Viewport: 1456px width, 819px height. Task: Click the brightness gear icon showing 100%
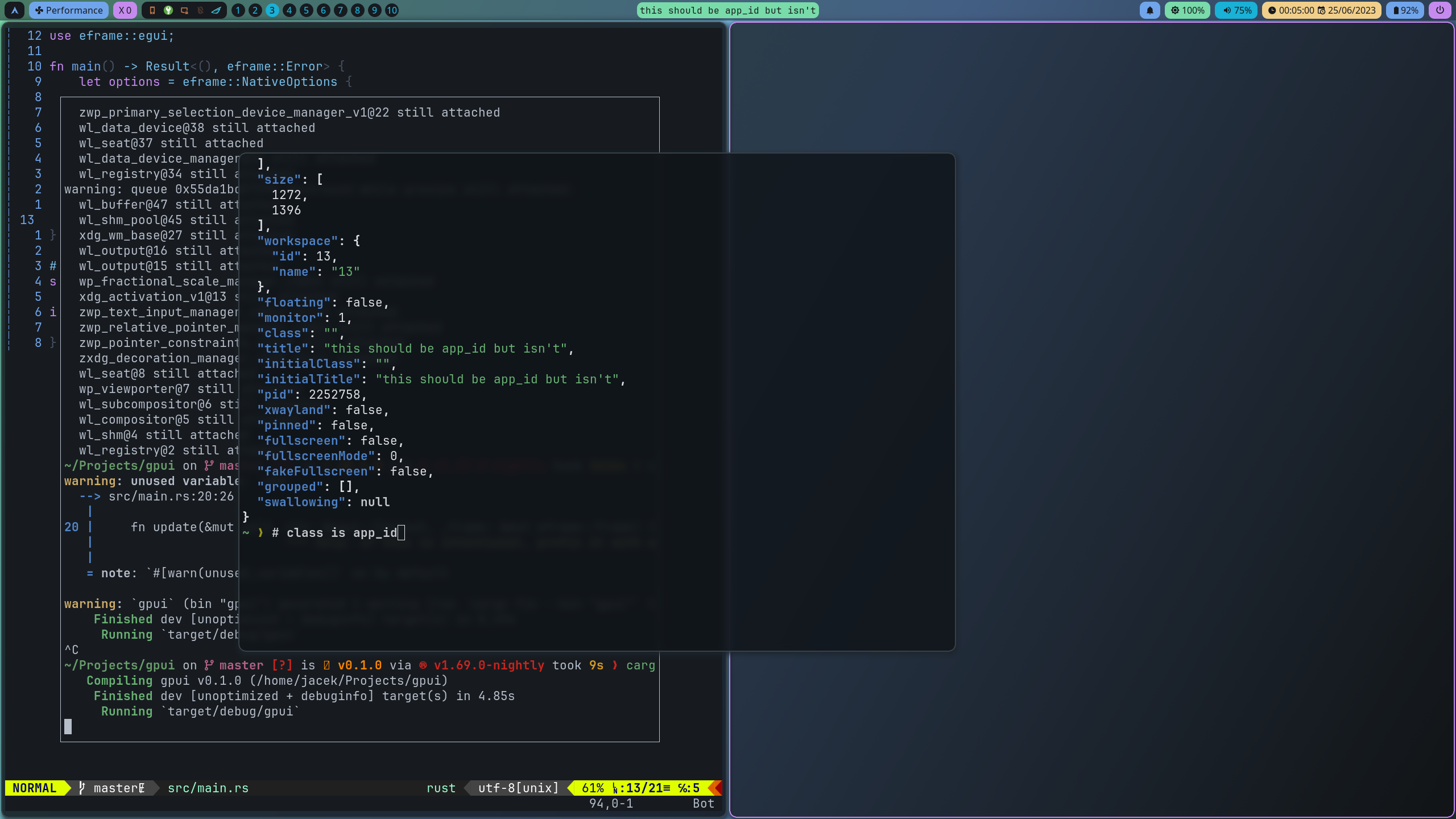(x=1188, y=10)
